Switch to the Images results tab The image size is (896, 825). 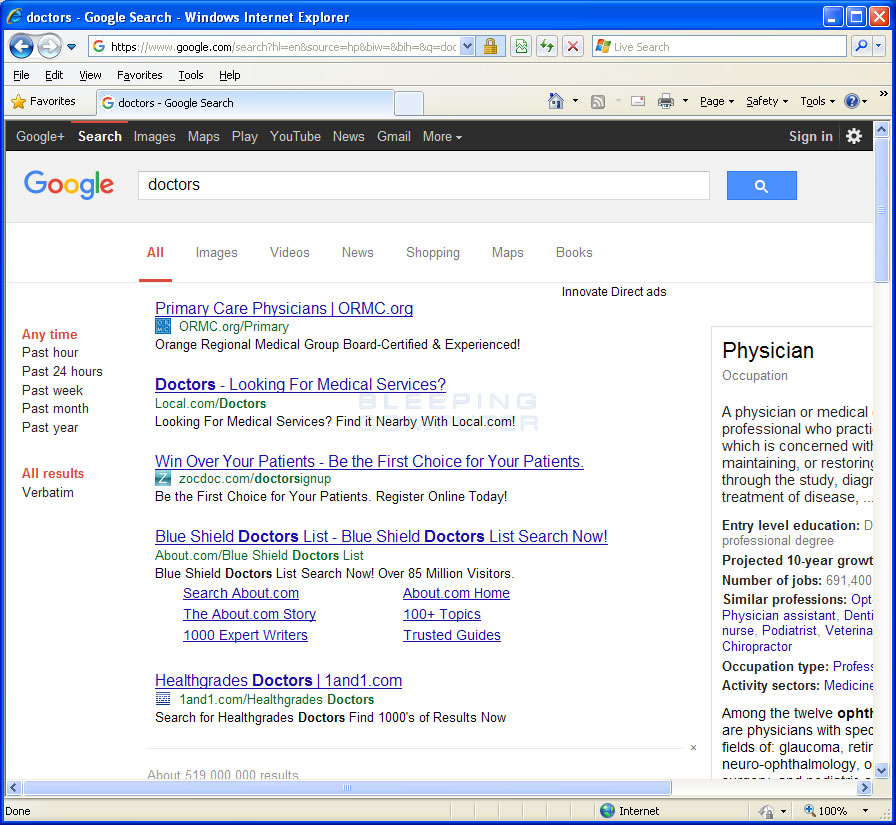pos(216,253)
